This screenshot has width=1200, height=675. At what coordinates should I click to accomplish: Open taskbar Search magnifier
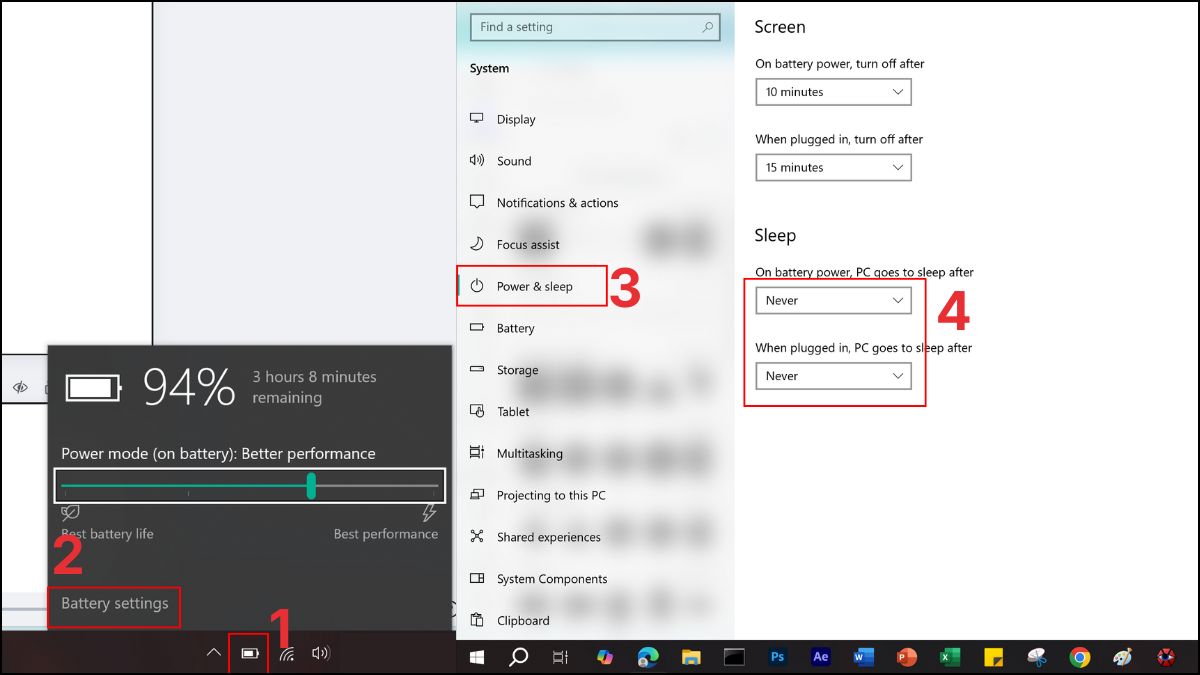(x=519, y=657)
